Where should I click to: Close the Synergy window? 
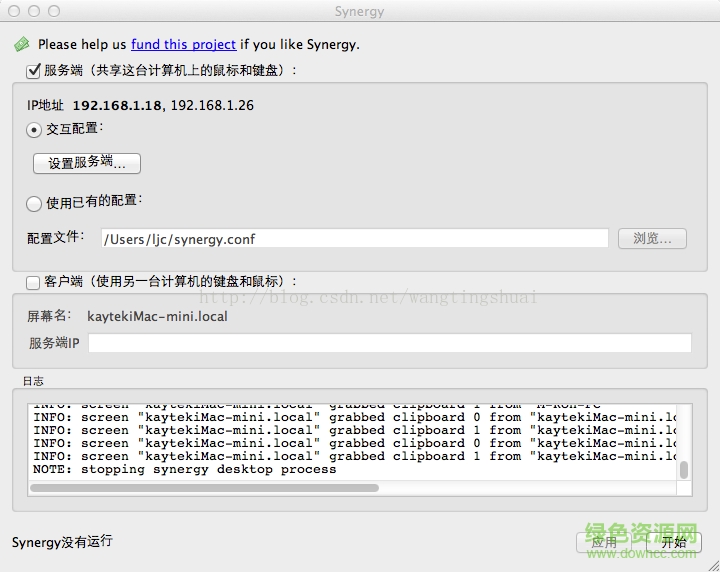(14, 11)
